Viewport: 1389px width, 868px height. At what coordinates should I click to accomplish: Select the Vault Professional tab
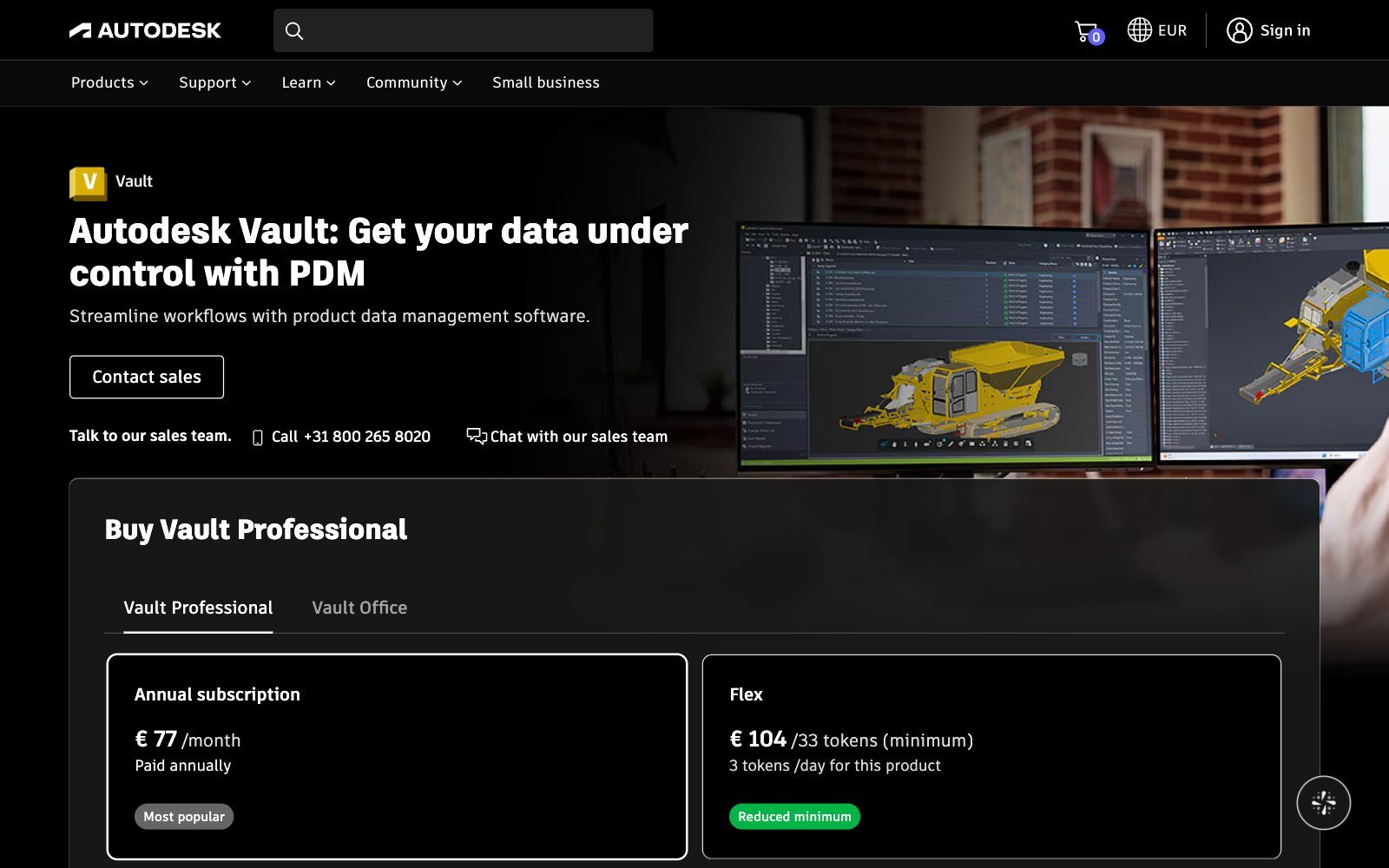coord(198,608)
